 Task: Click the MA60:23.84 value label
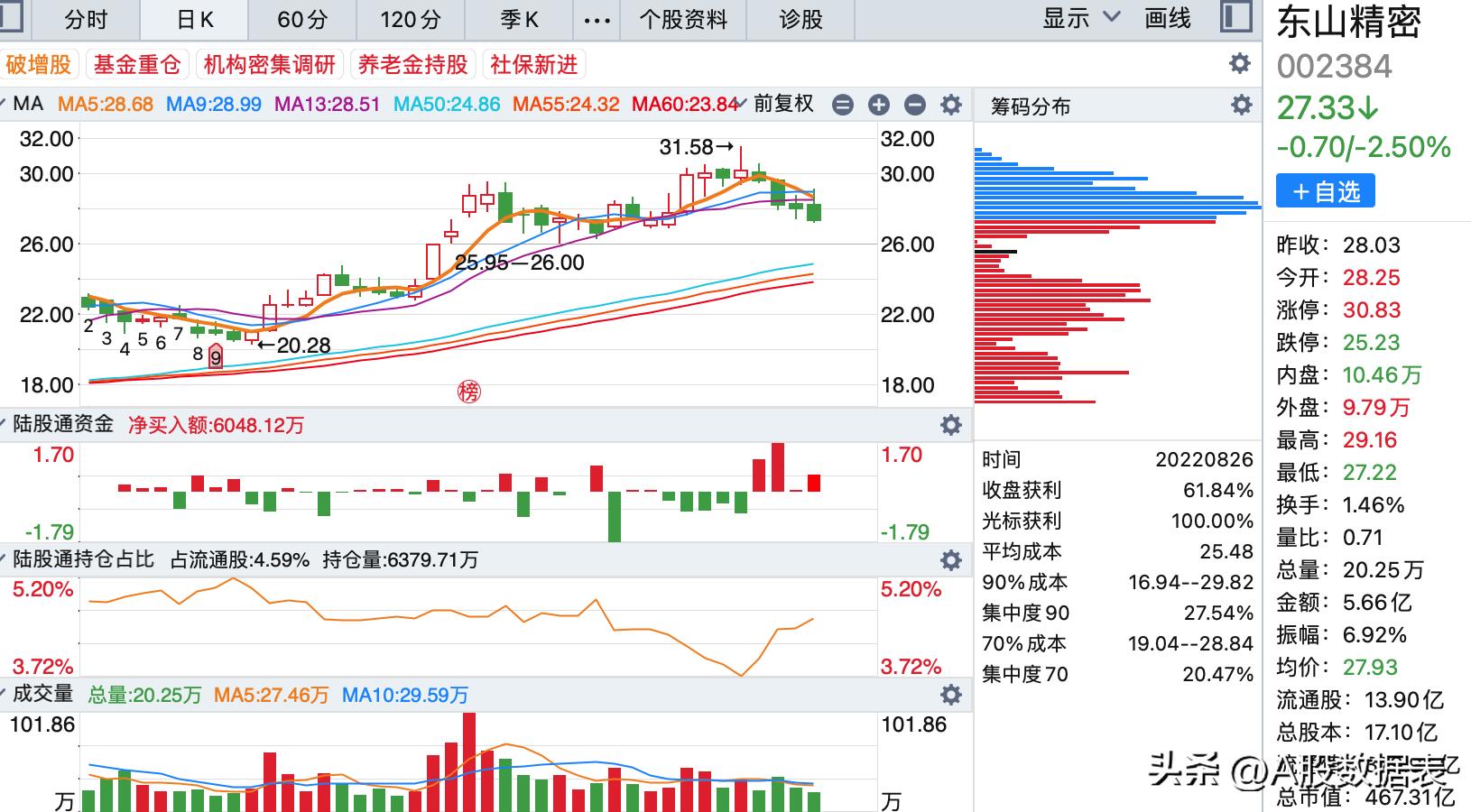(x=685, y=105)
